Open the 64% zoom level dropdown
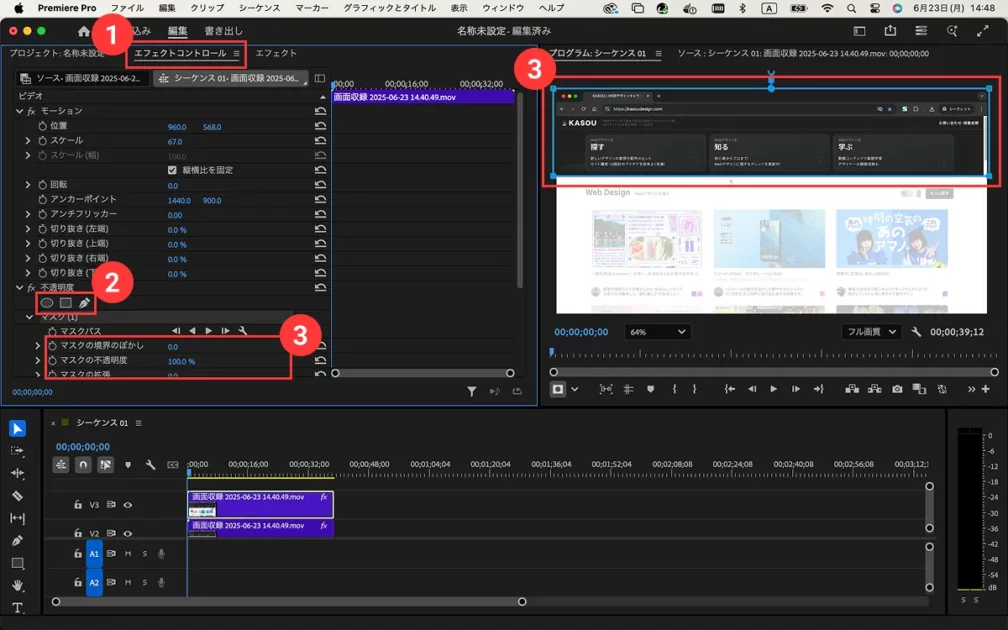Image resolution: width=1008 pixels, height=630 pixels. point(657,332)
